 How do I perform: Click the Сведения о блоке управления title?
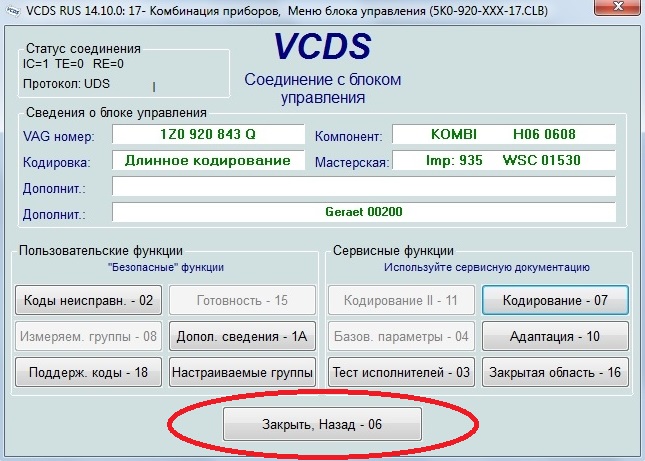(x=116, y=113)
